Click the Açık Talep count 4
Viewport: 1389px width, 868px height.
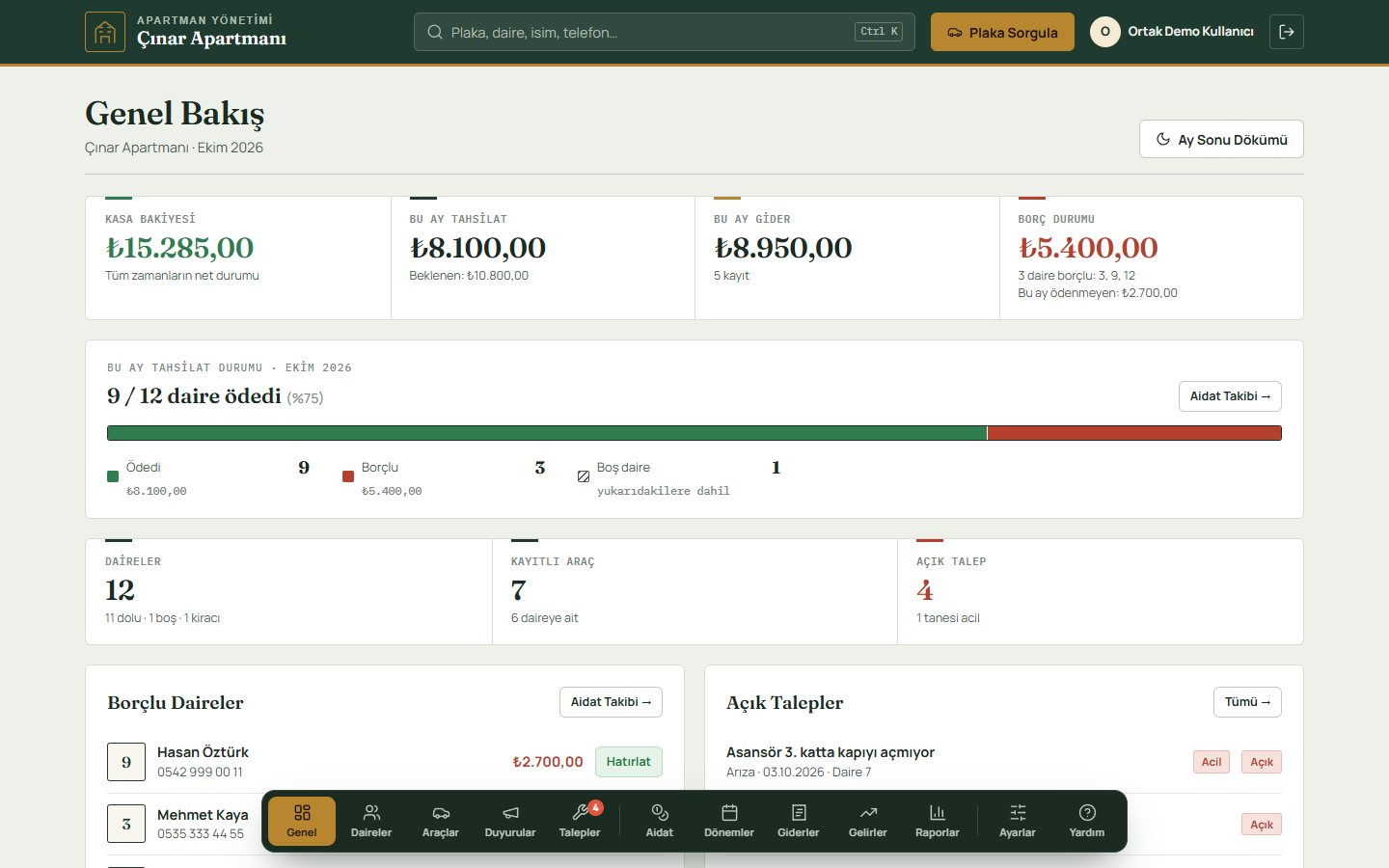click(x=925, y=590)
